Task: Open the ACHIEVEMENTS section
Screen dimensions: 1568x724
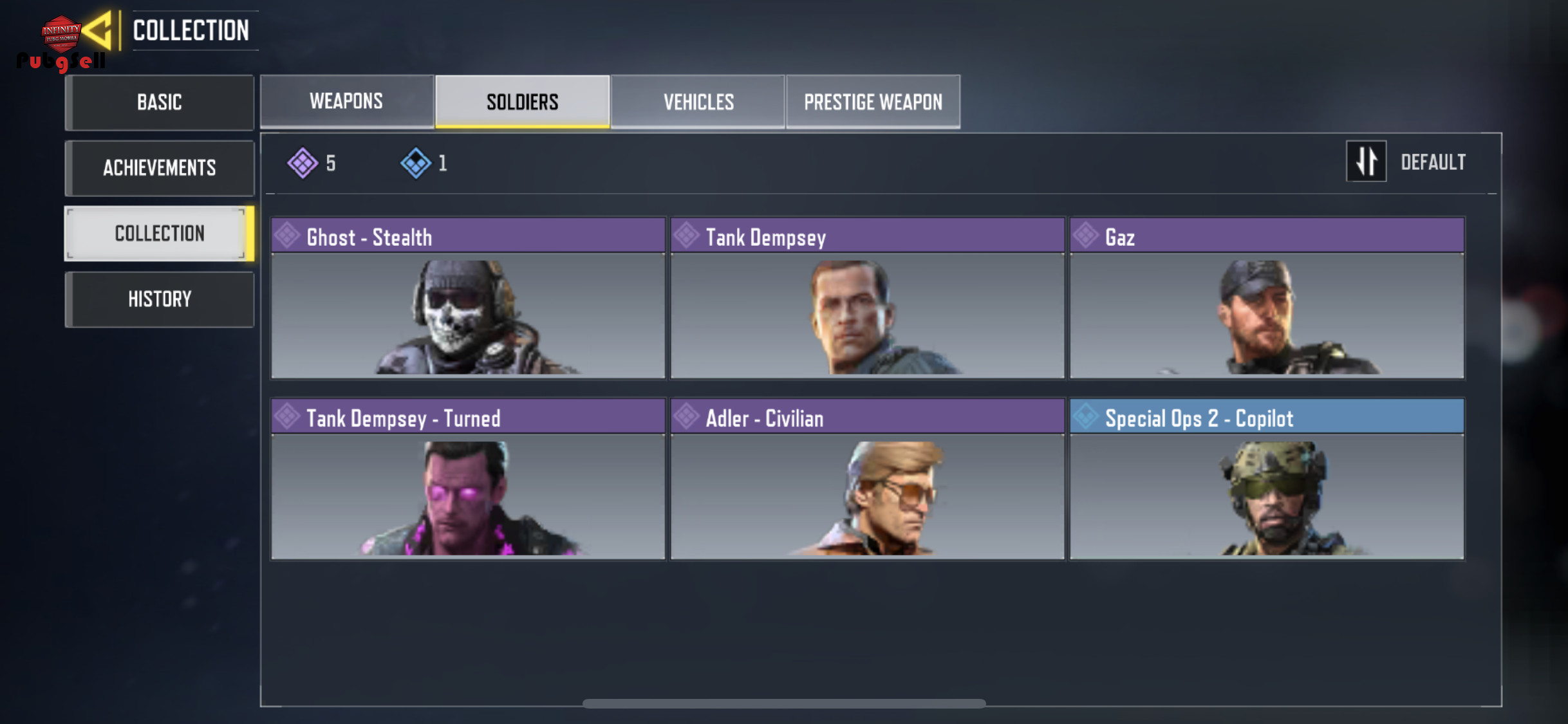Action: click(160, 168)
